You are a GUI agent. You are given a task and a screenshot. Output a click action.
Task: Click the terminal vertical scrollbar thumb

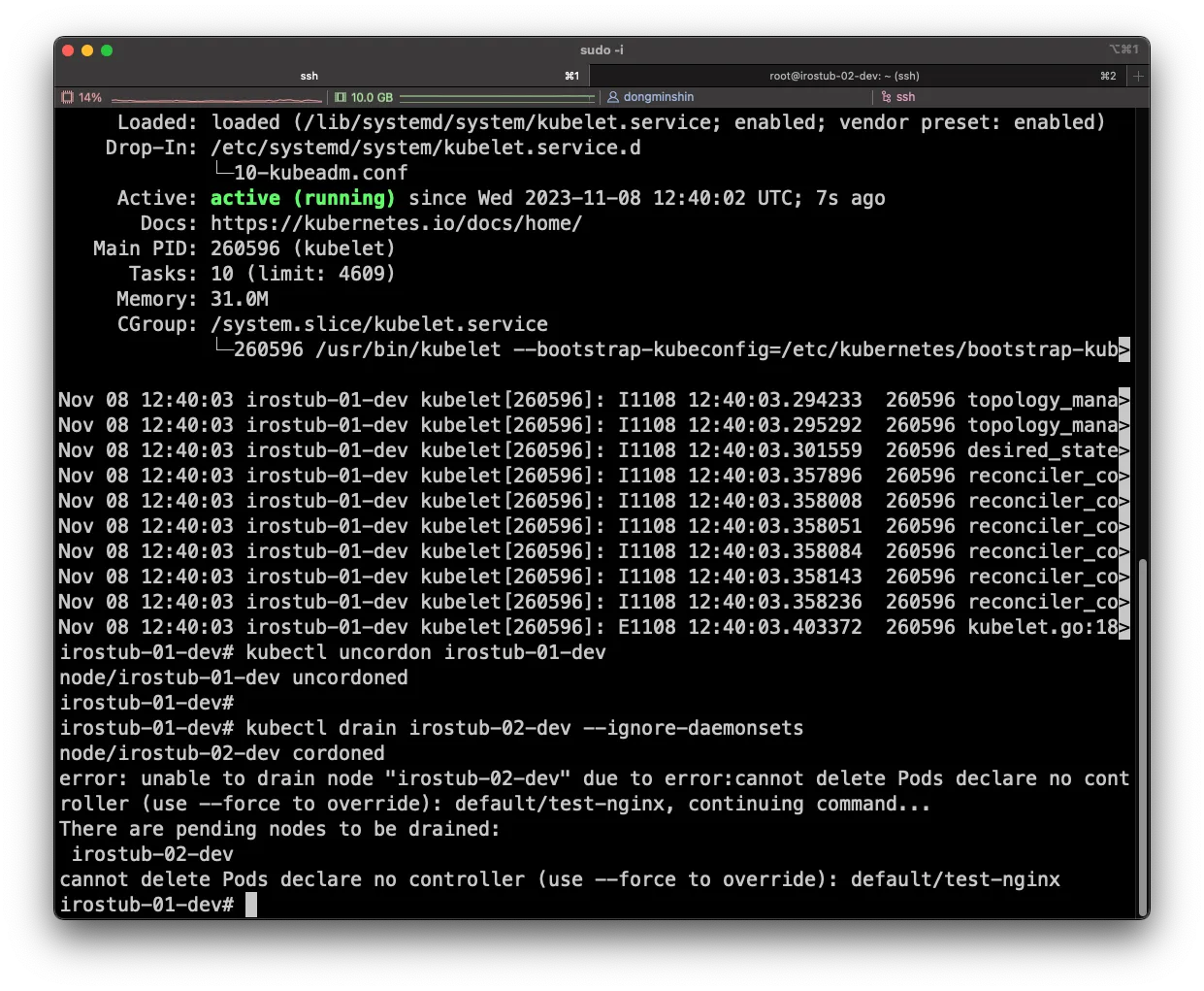(1142, 736)
